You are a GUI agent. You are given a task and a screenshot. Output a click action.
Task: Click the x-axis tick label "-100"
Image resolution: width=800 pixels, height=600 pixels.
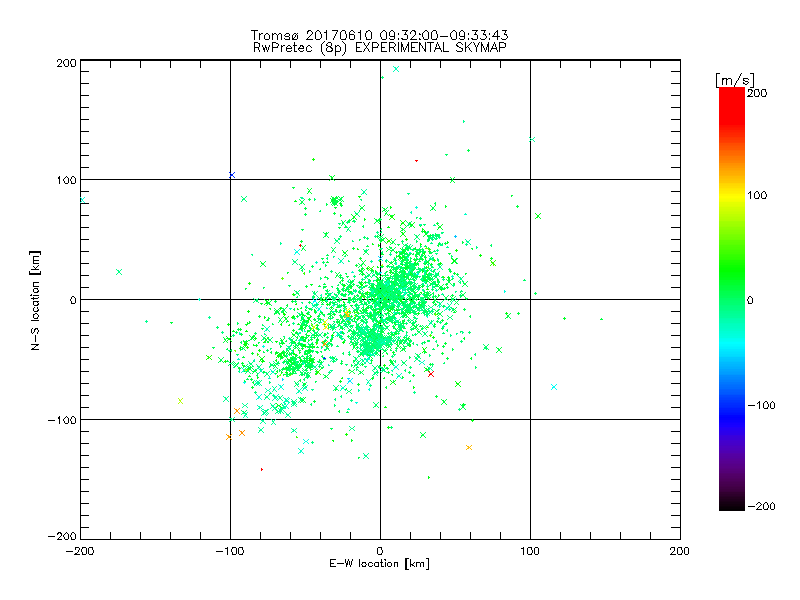pos(230,551)
